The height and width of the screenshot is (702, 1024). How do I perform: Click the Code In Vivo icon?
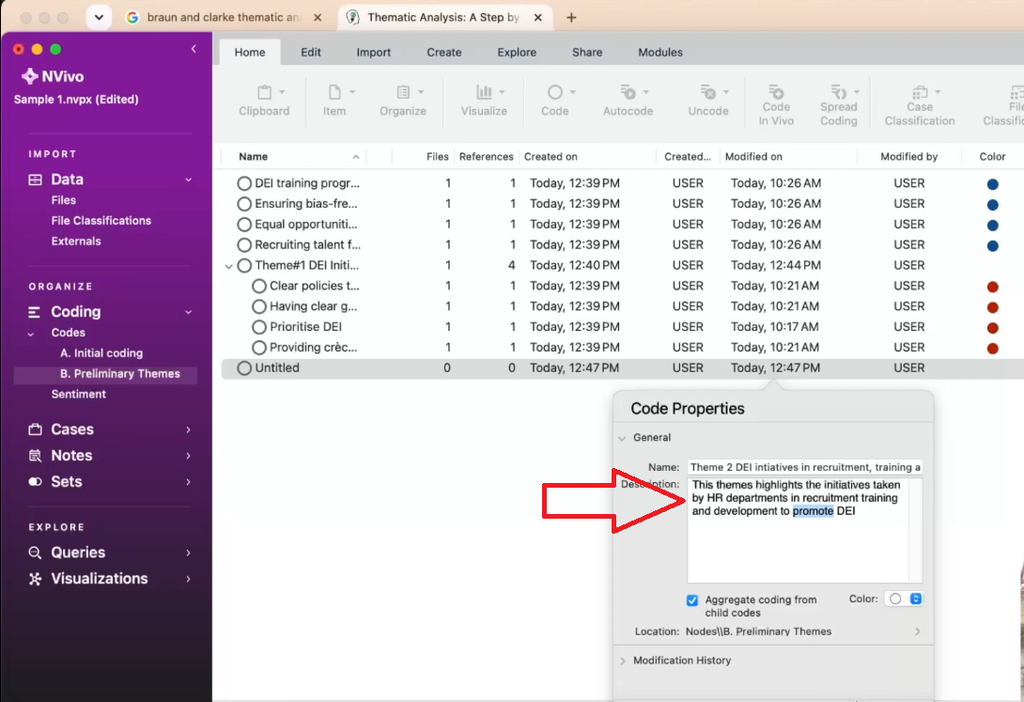(776, 91)
